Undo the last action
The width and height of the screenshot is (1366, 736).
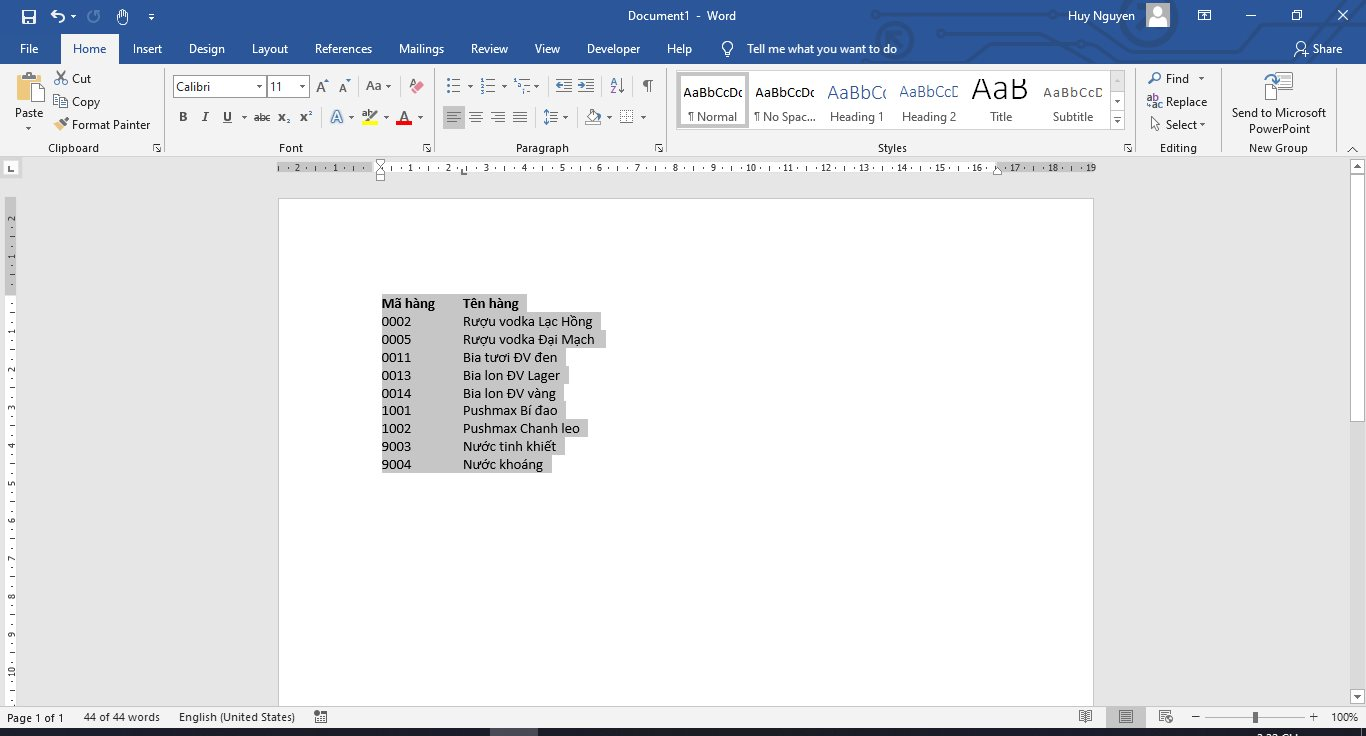58,16
